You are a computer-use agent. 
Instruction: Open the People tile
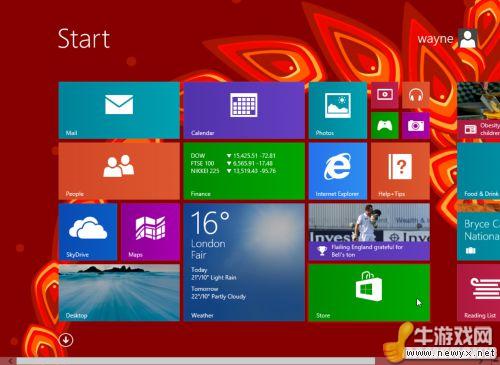tap(119, 171)
